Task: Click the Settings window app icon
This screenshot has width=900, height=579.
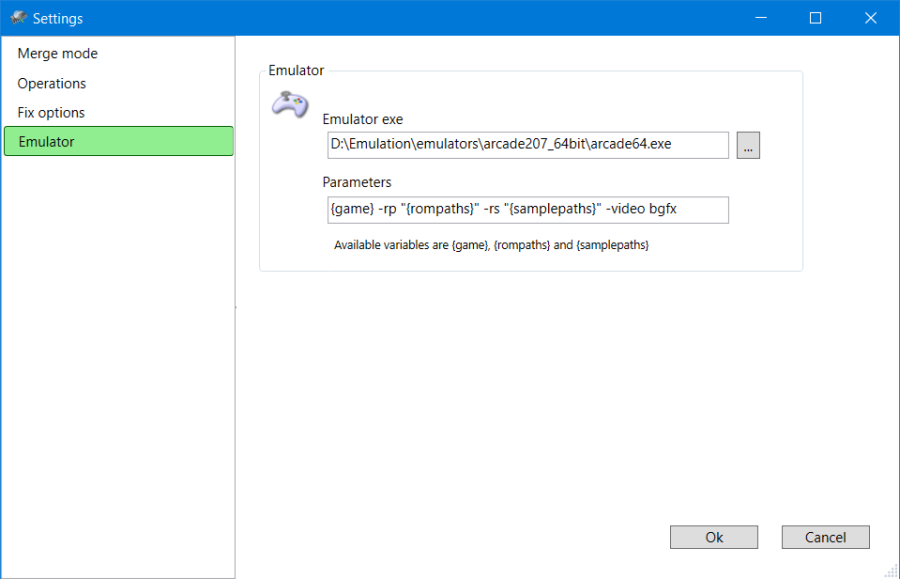Action: click(17, 18)
